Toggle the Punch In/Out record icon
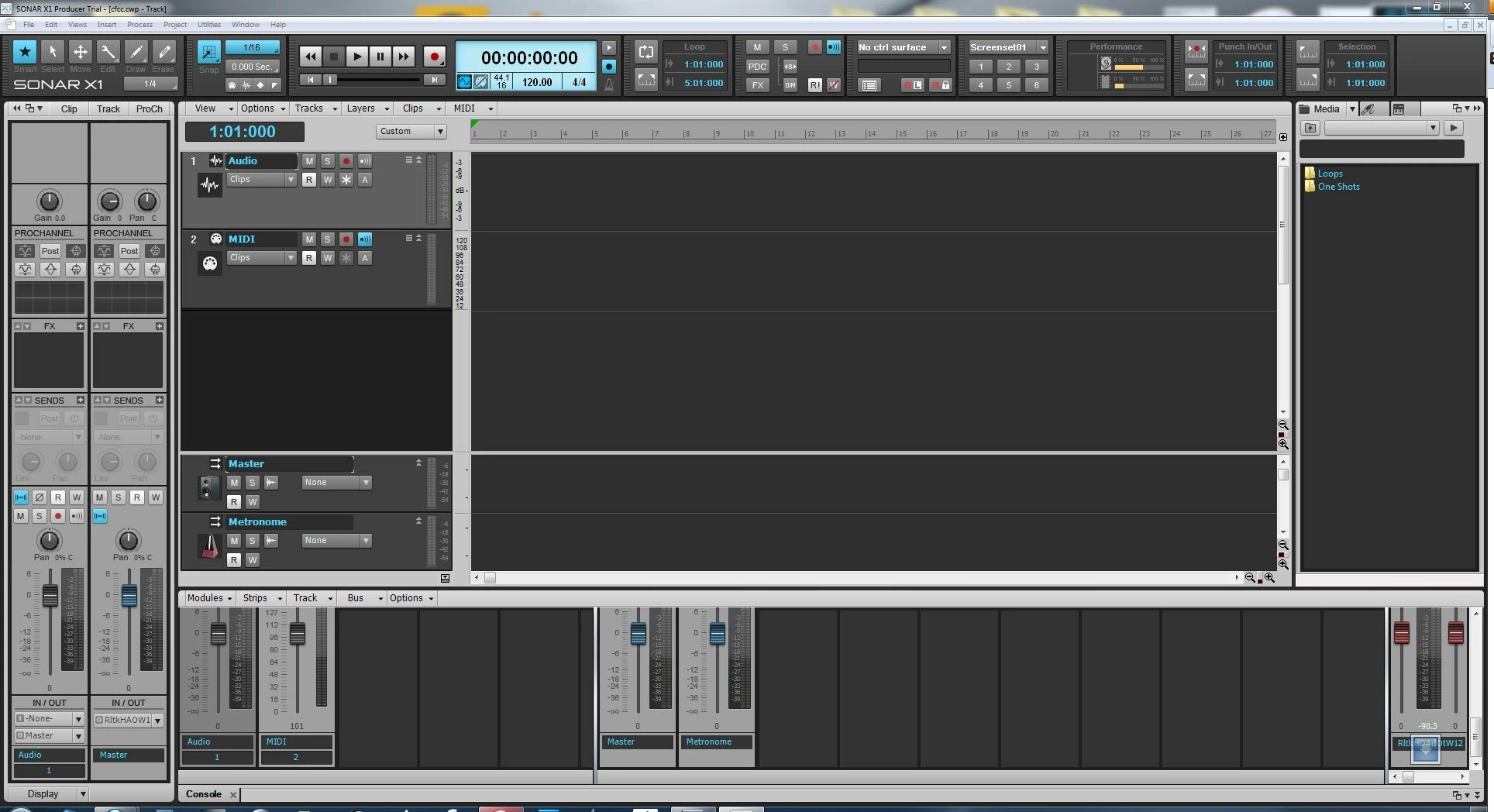 pos(1196,52)
